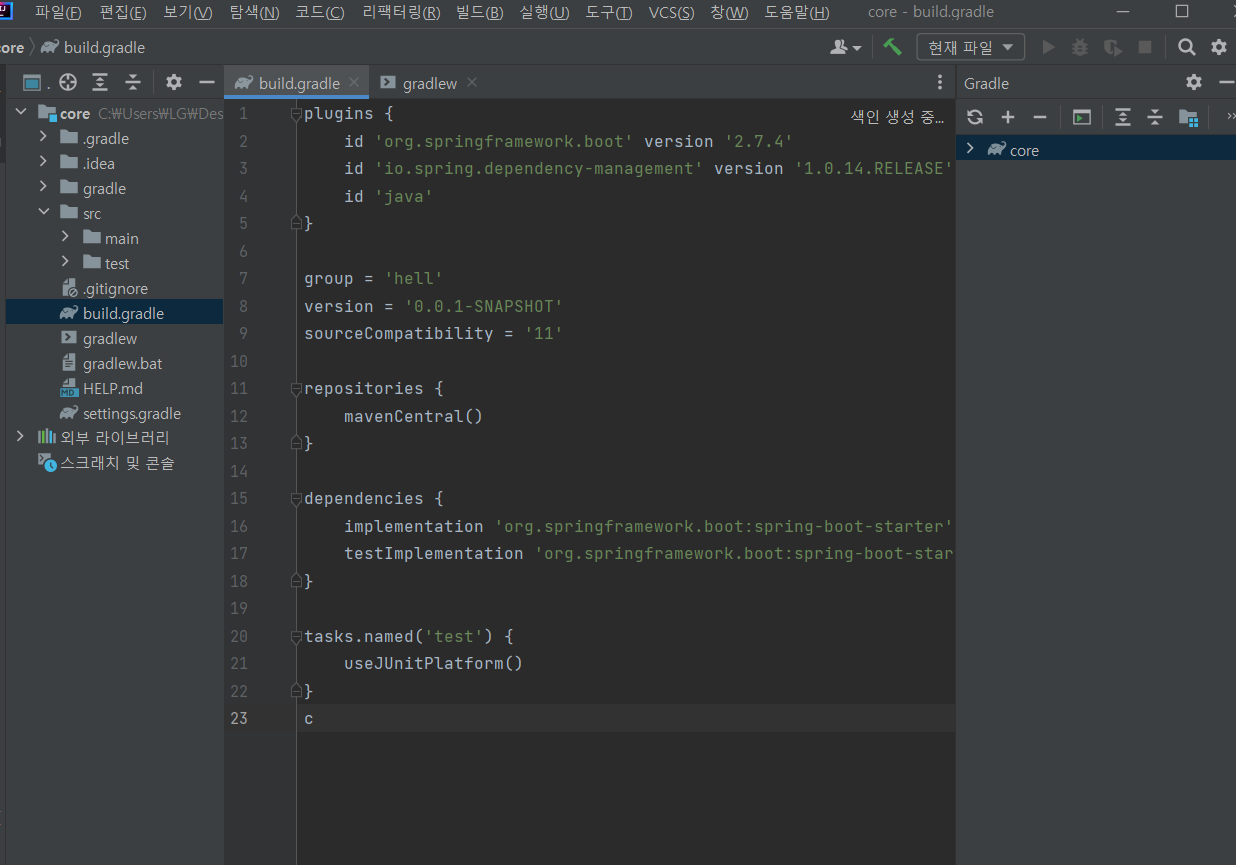Image resolution: width=1236 pixels, height=865 pixels.
Task: Hide the Project tool window
Action: coord(207,83)
